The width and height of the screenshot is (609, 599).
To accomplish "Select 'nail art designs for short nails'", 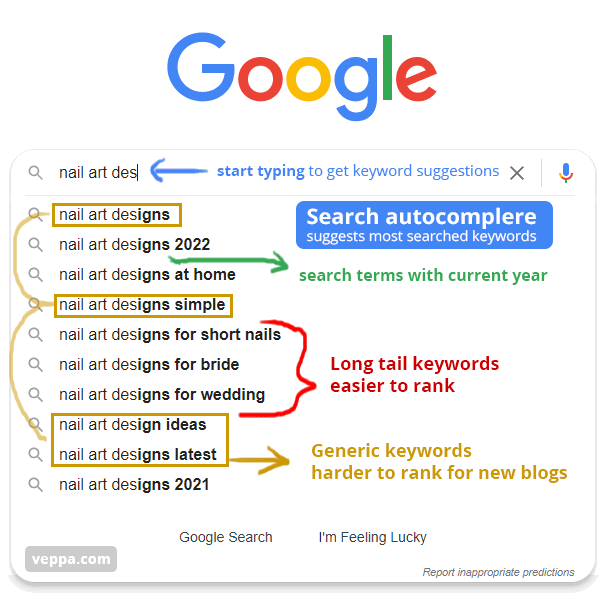I will [170, 335].
